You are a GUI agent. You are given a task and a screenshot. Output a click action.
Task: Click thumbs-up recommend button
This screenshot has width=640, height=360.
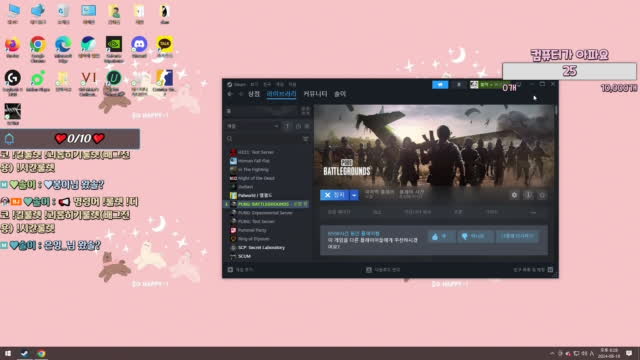[x=441, y=236]
